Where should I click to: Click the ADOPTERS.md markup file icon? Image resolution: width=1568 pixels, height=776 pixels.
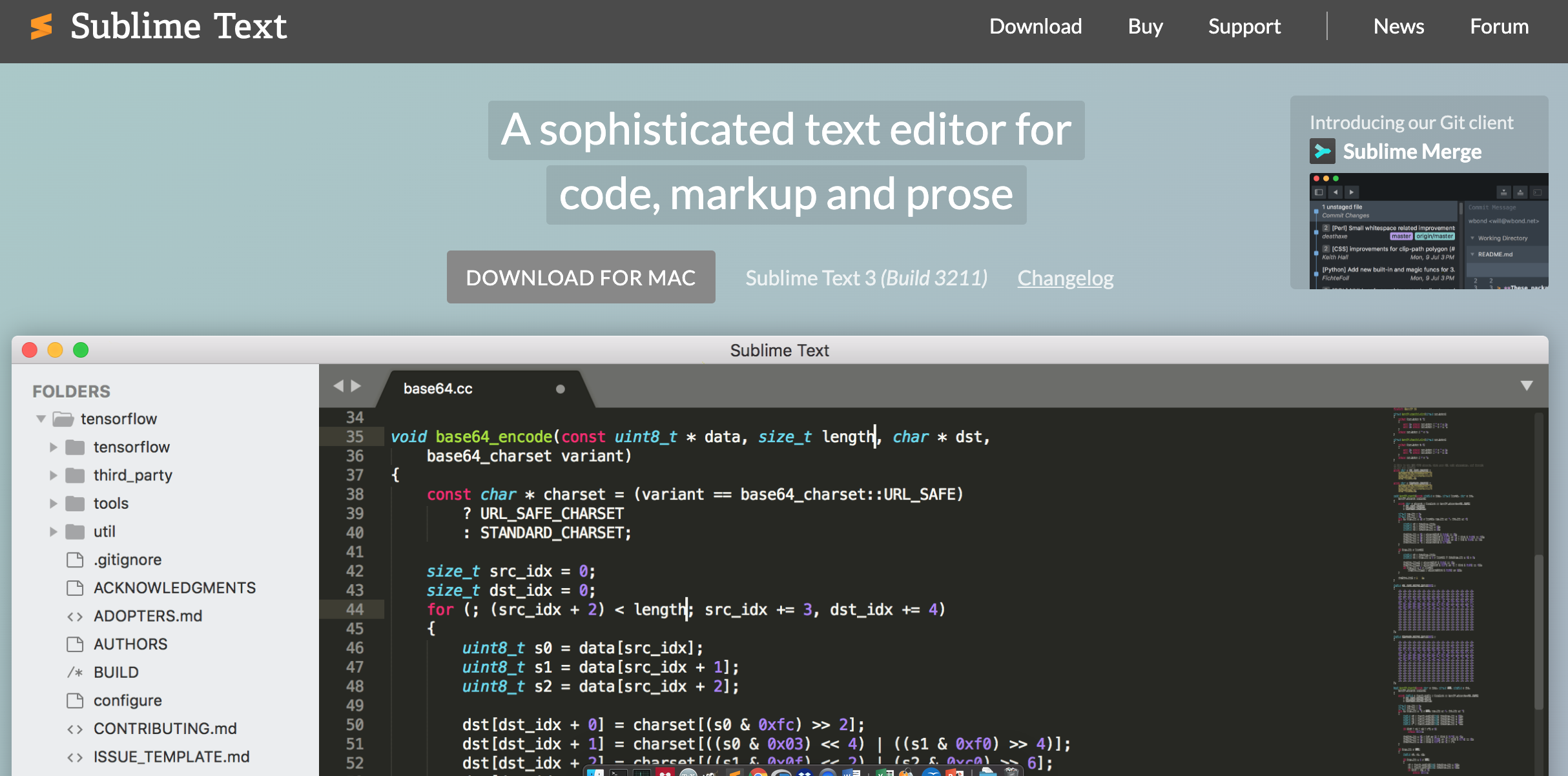[76, 617]
